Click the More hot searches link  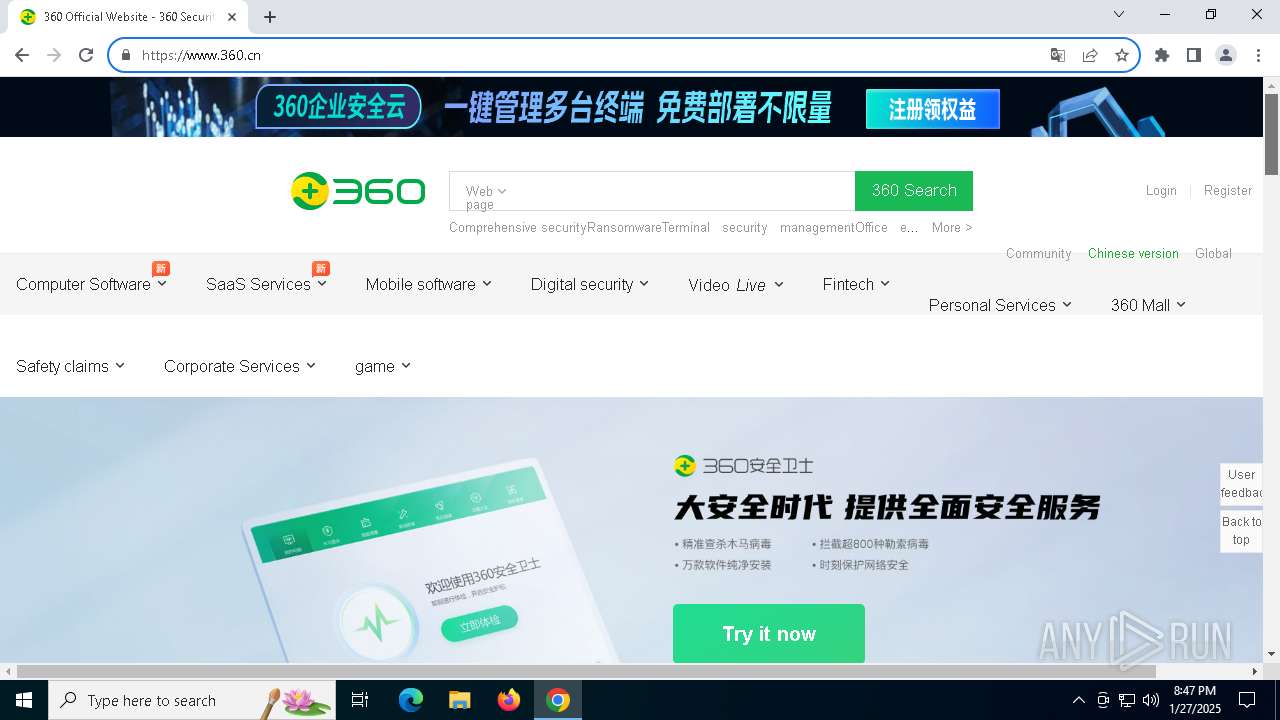point(952,227)
